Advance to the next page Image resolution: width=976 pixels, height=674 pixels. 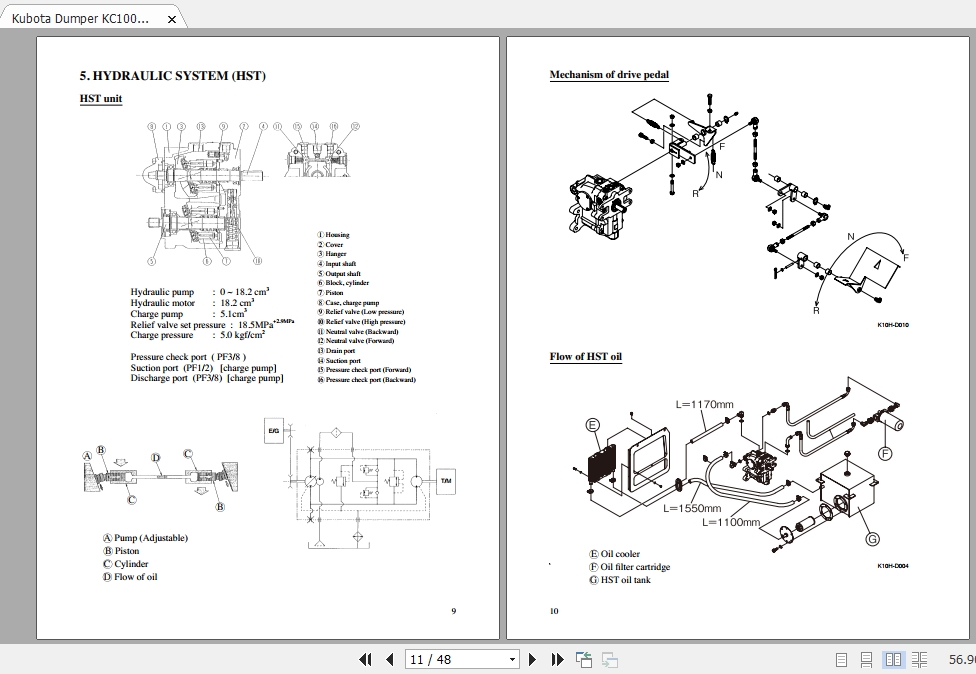click(532, 660)
